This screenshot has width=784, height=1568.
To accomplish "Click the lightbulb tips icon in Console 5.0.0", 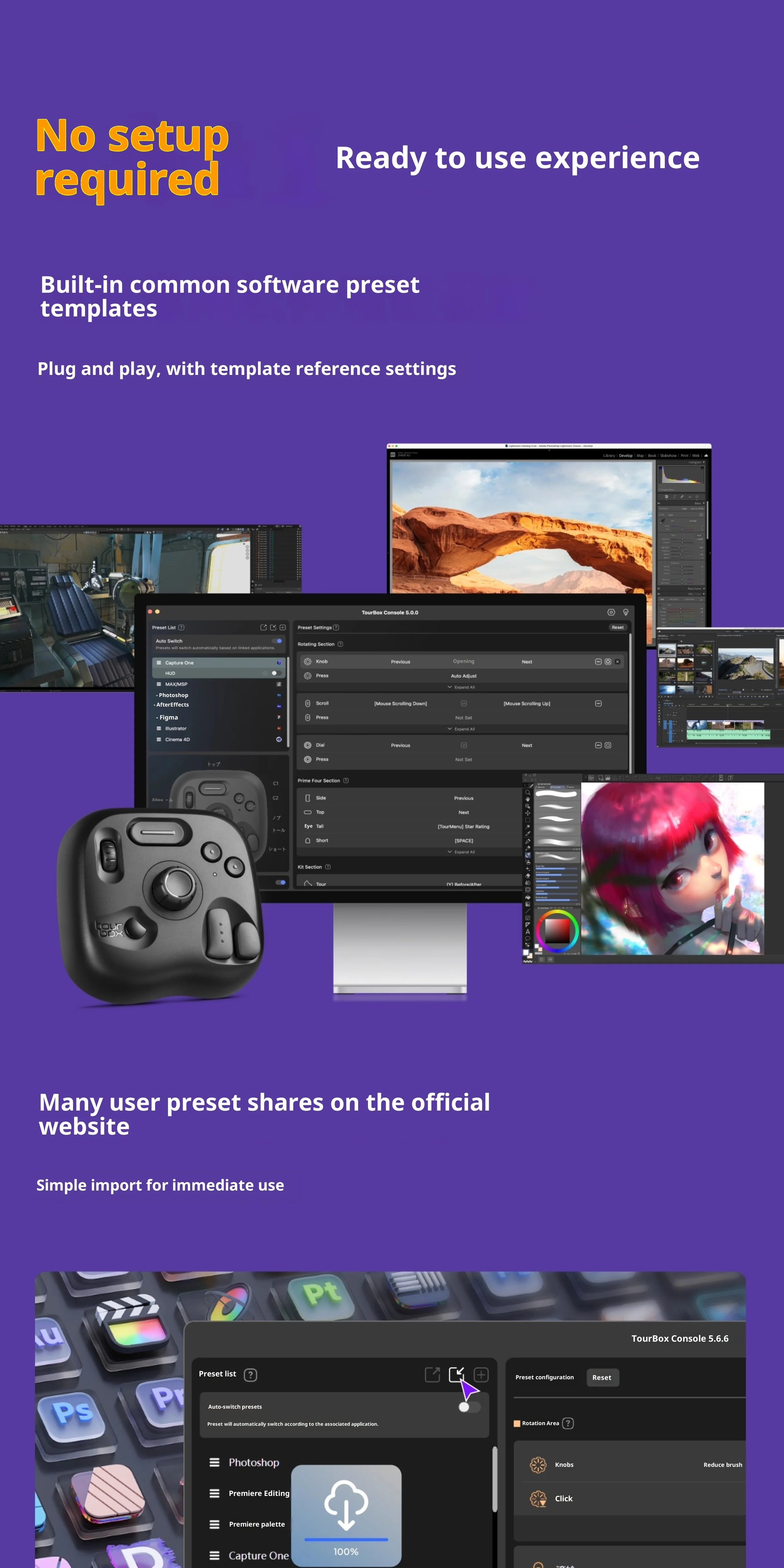I will [x=626, y=612].
